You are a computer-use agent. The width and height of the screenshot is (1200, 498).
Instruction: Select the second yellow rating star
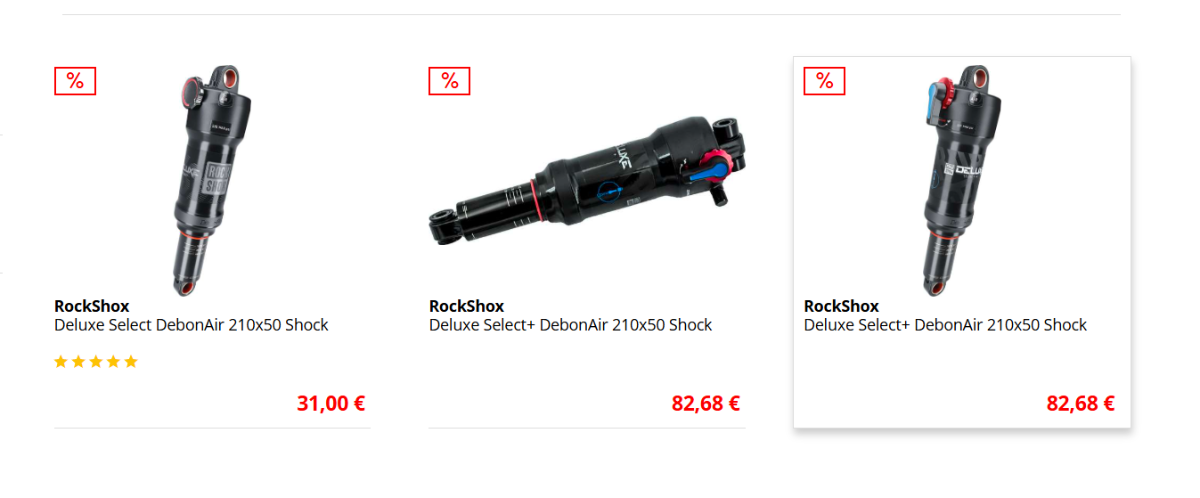78,362
